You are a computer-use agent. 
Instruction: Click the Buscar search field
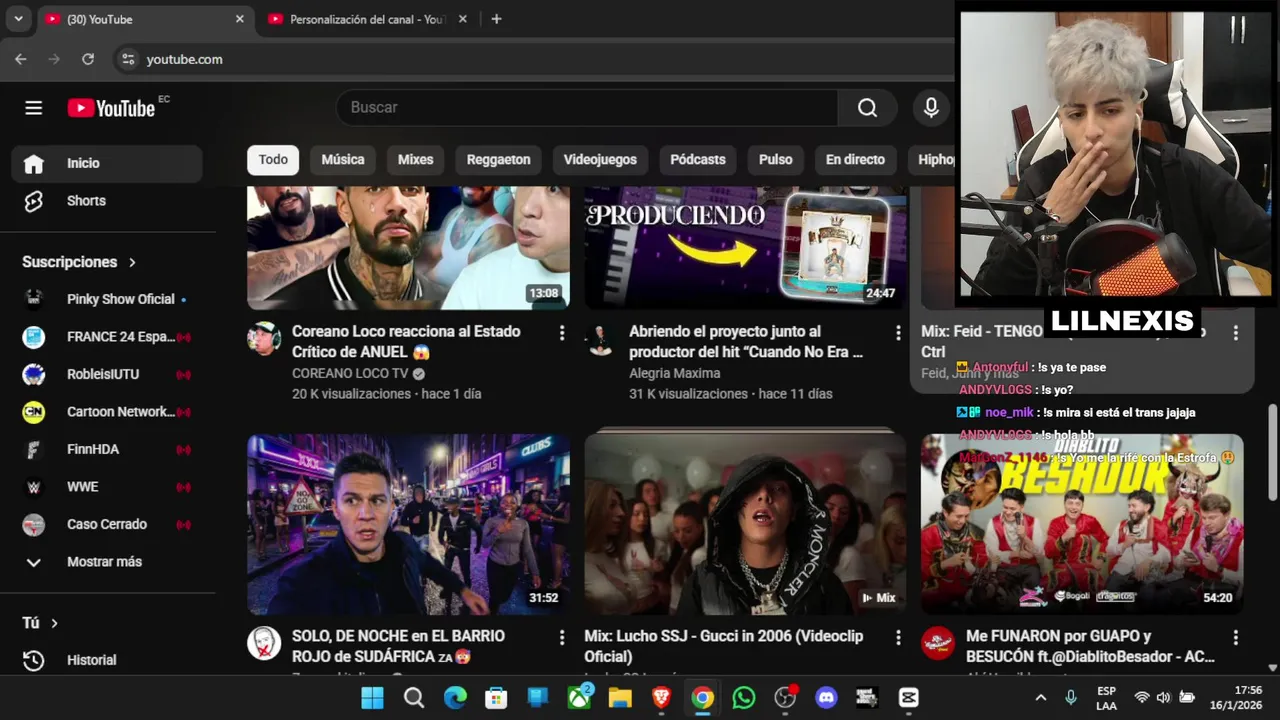point(587,108)
